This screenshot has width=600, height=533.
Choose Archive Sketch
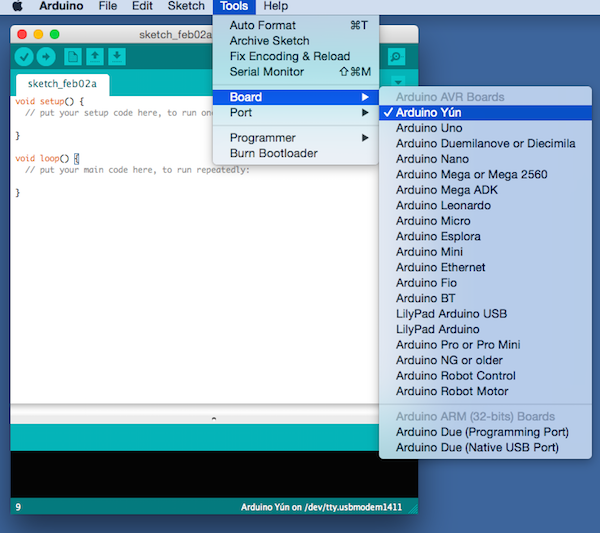[296, 41]
